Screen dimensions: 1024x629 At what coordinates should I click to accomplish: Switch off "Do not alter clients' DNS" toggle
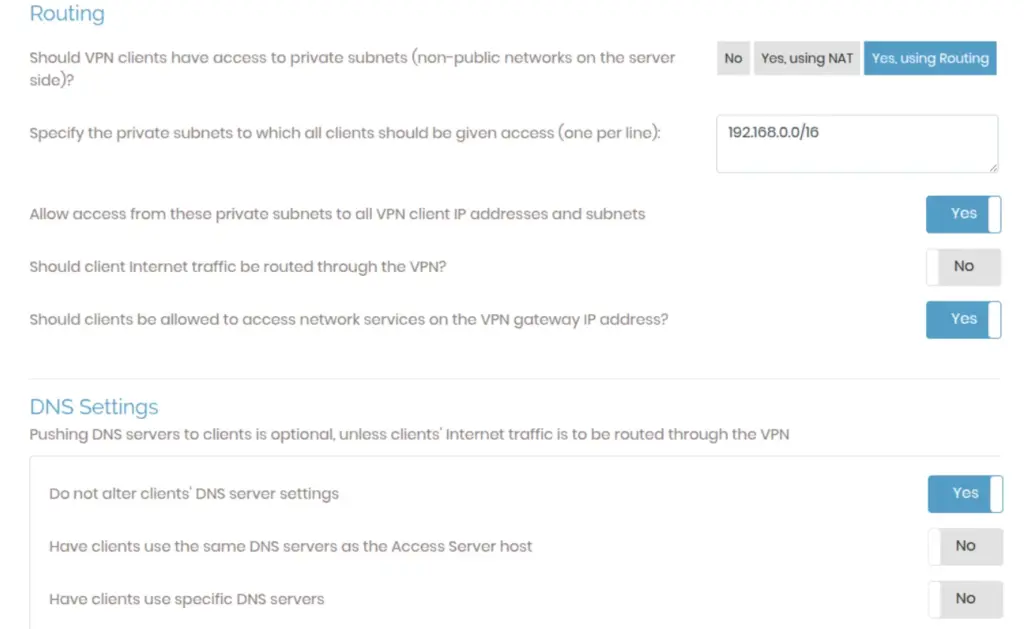(965, 494)
